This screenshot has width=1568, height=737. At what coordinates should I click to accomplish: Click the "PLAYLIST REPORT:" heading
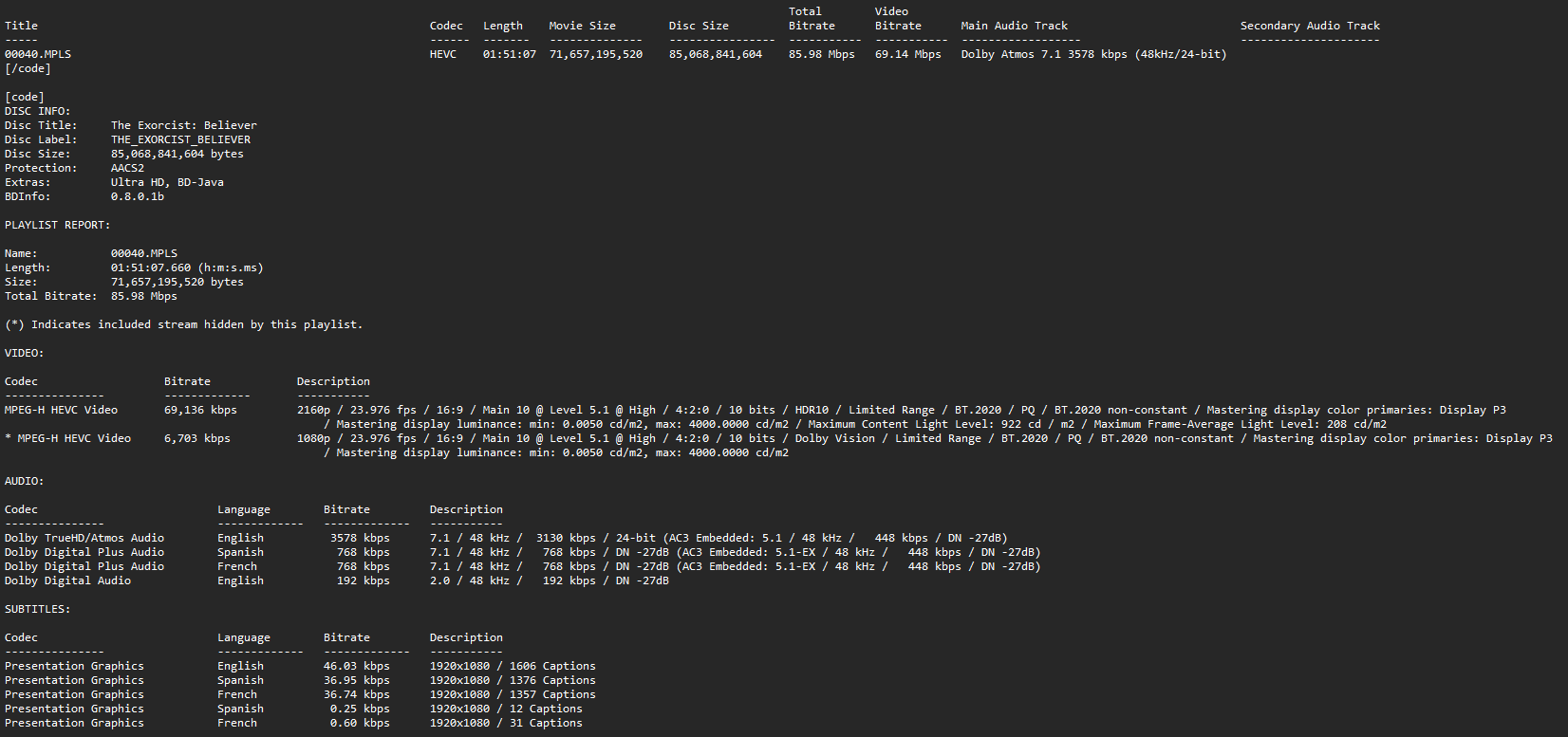click(57, 225)
